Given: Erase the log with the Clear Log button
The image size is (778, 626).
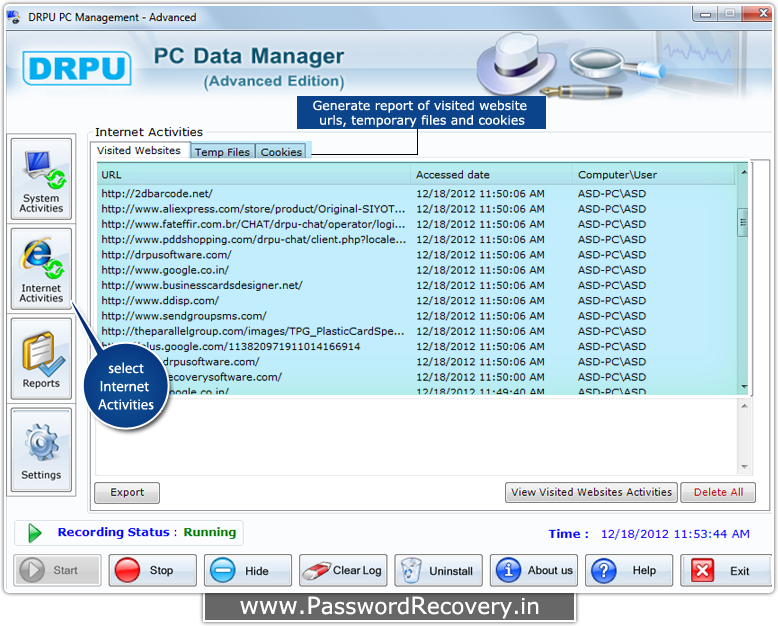Looking at the screenshot, I should pos(343,570).
